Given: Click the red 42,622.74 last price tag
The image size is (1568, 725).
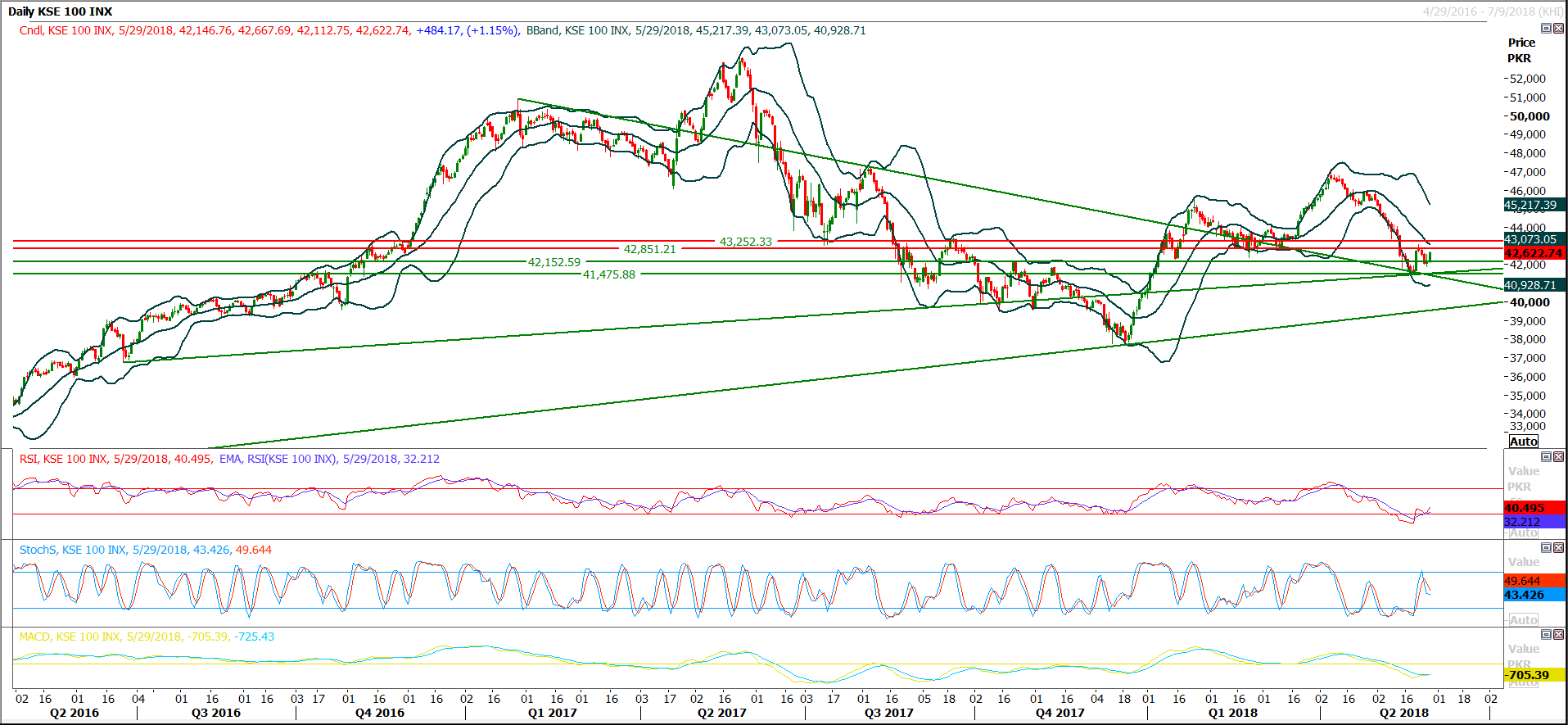Looking at the screenshot, I should (1534, 253).
